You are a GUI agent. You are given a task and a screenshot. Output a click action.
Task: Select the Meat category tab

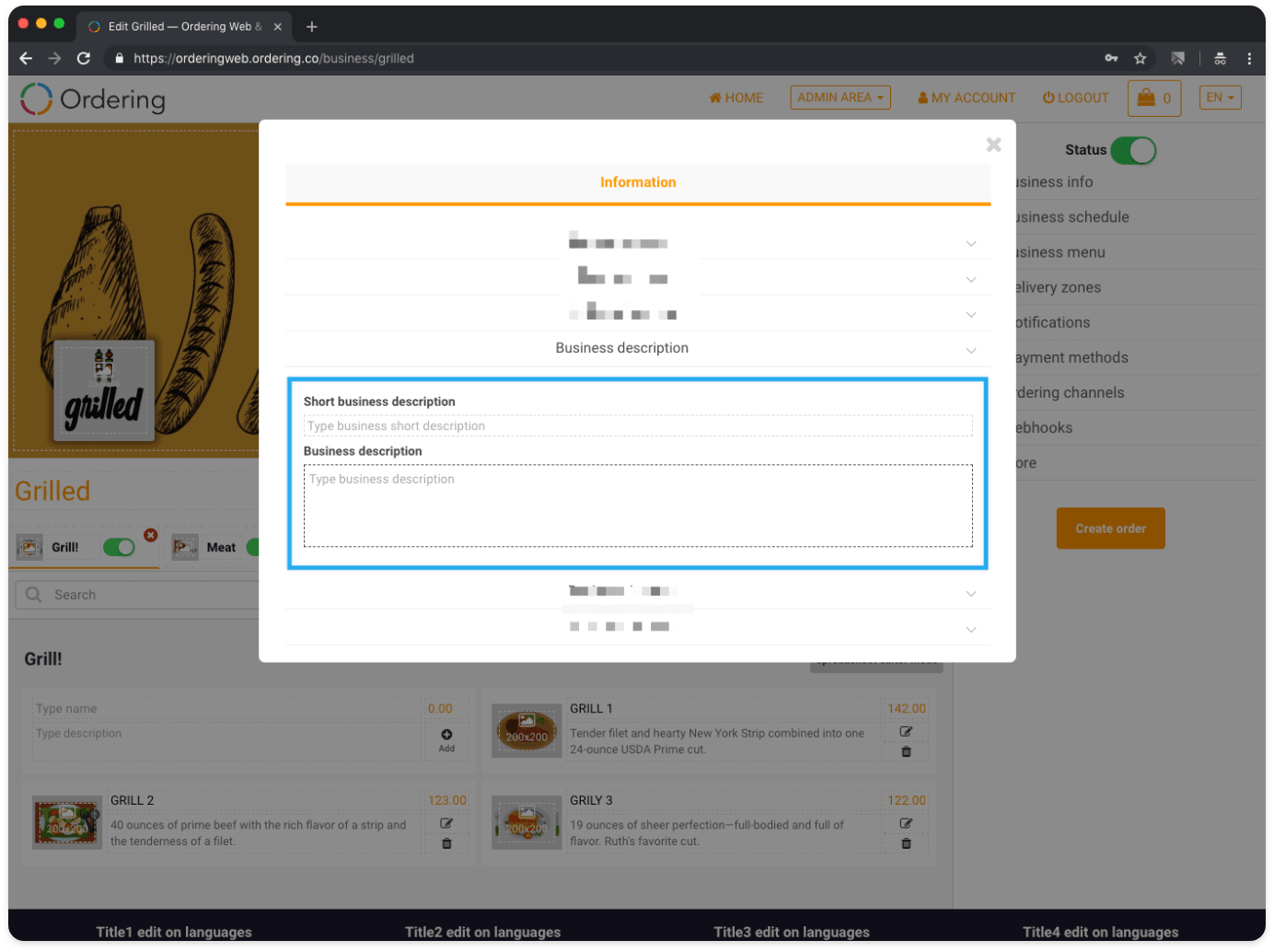221,548
